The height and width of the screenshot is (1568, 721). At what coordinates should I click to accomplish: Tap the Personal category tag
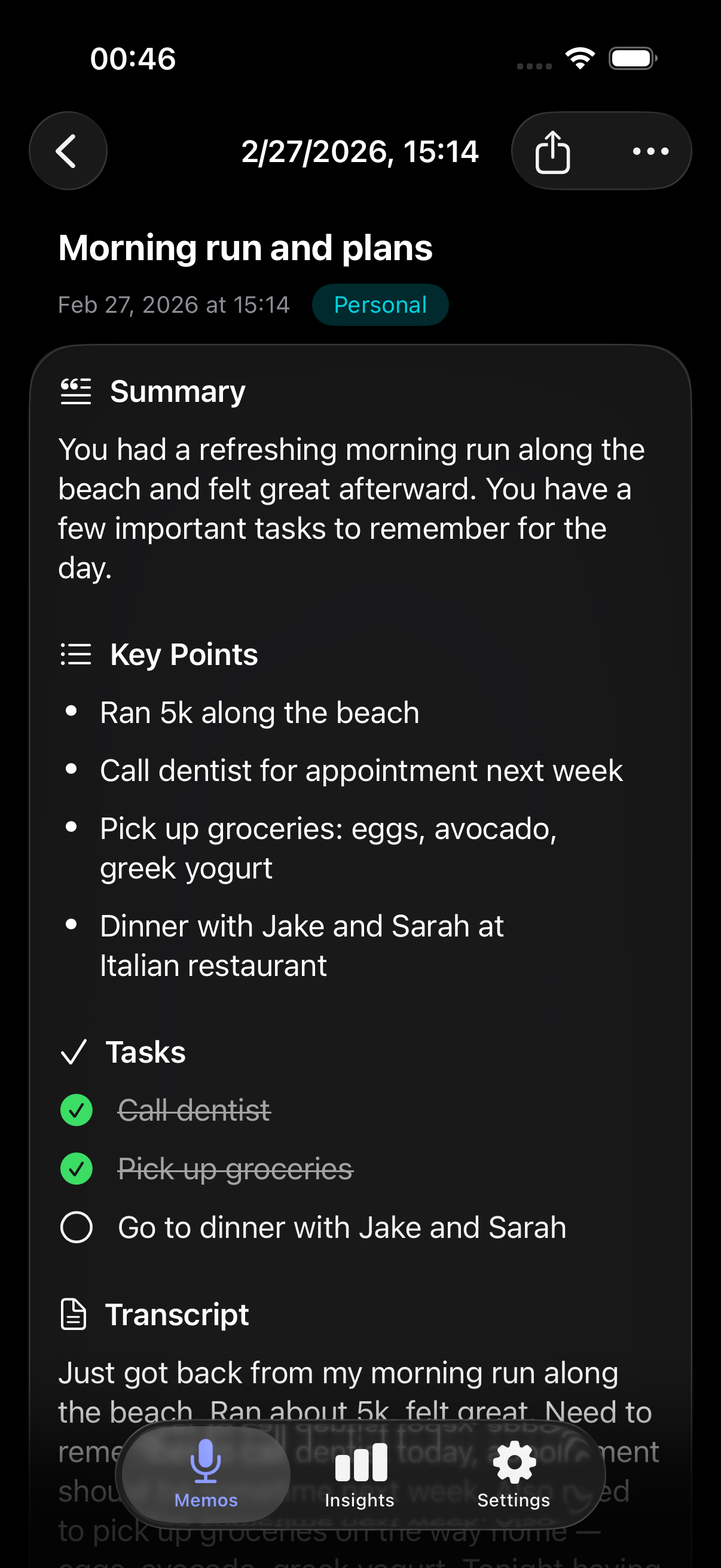(x=380, y=305)
